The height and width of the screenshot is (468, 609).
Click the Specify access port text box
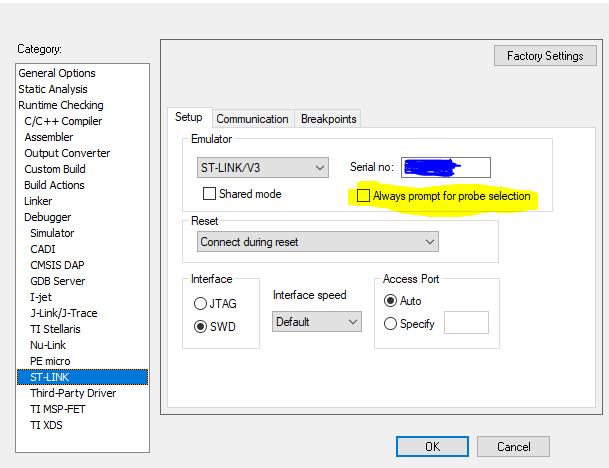tap(466, 323)
